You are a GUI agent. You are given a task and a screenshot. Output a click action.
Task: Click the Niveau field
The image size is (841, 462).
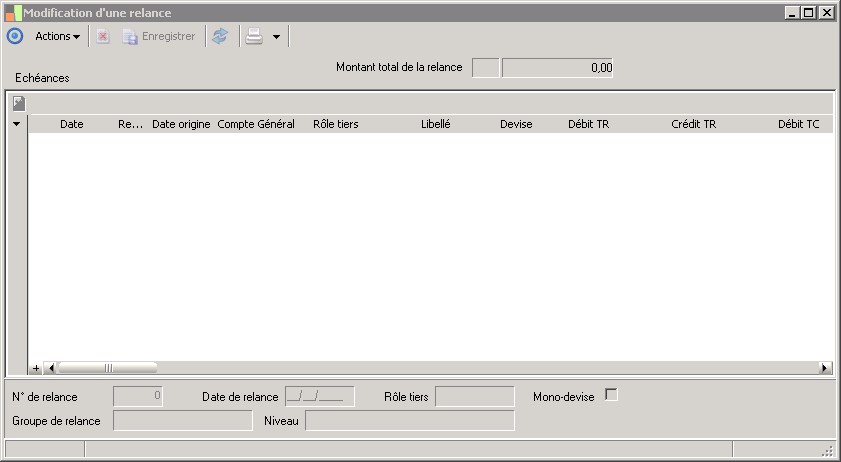(410, 421)
